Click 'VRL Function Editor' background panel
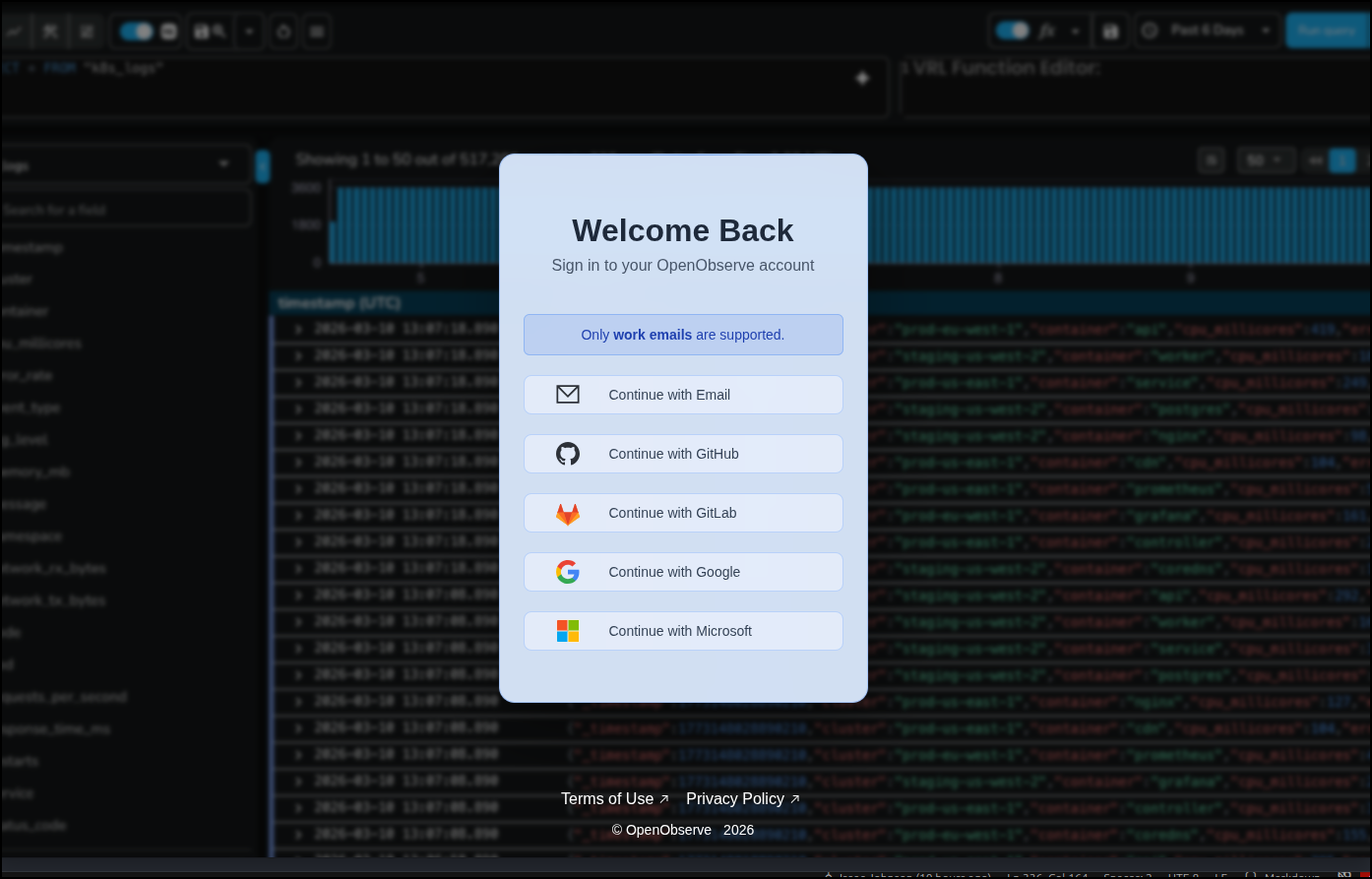 [x=1135, y=87]
